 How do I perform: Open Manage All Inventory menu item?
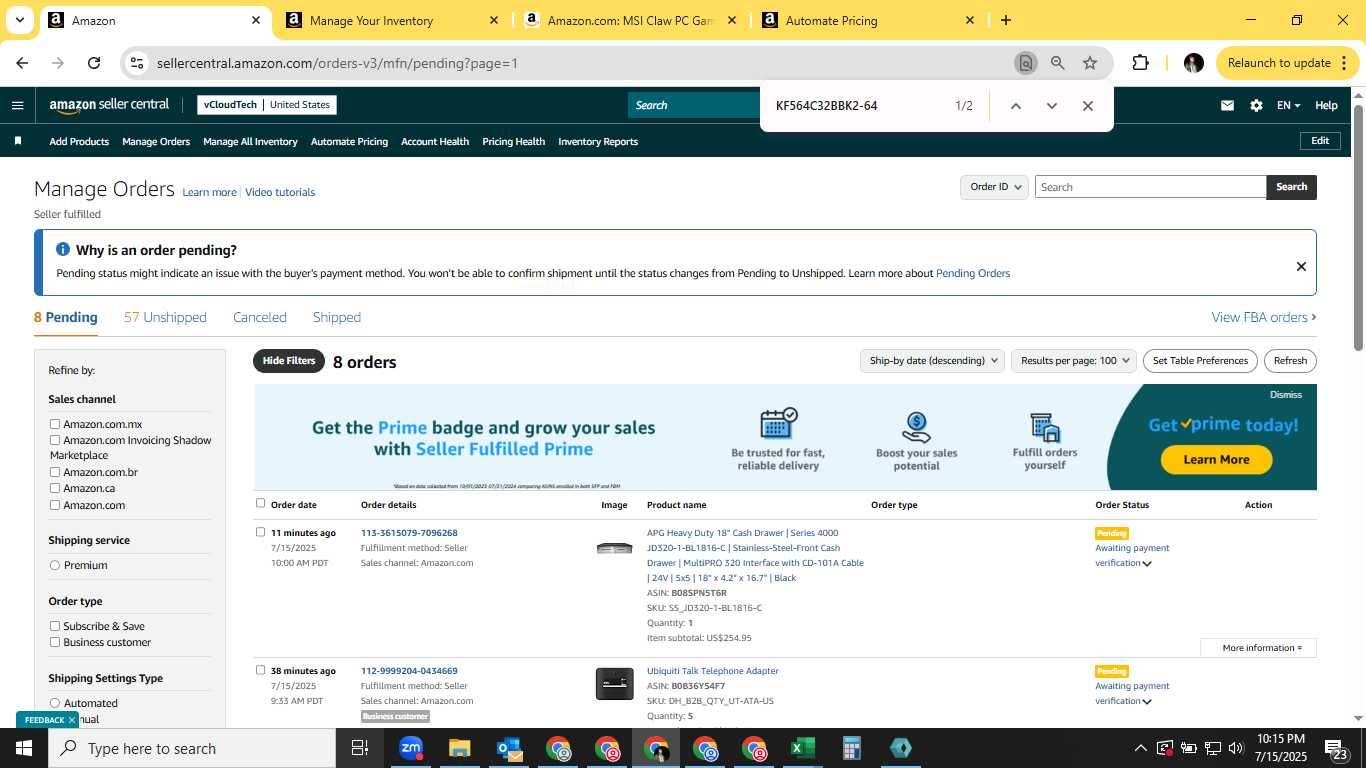250,141
